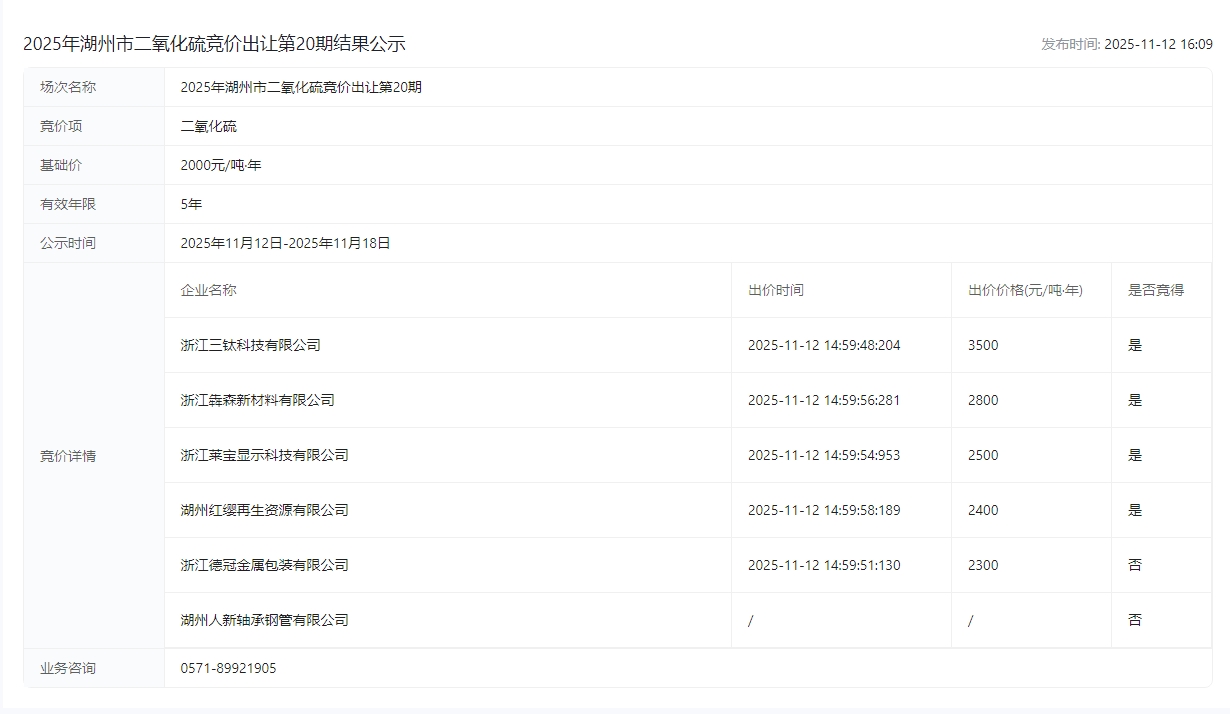Click the validity period value 5年

coord(191,204)
